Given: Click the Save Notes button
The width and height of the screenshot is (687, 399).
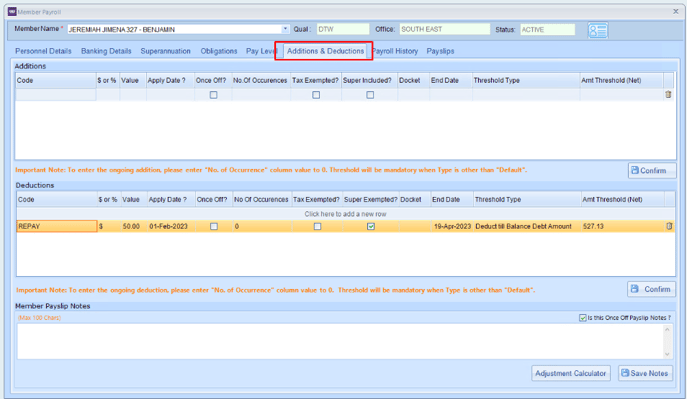Looking at the screenshot, I should [x=645, y=373].
